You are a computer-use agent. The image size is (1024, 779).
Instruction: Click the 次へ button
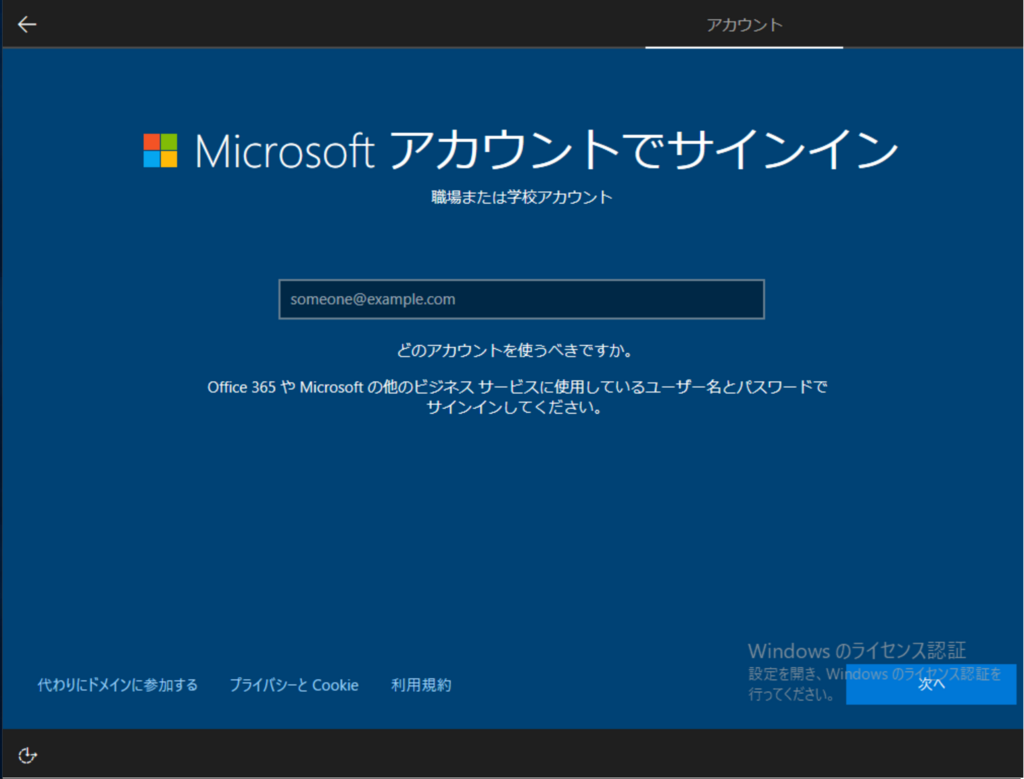click(x=931, y=684)
